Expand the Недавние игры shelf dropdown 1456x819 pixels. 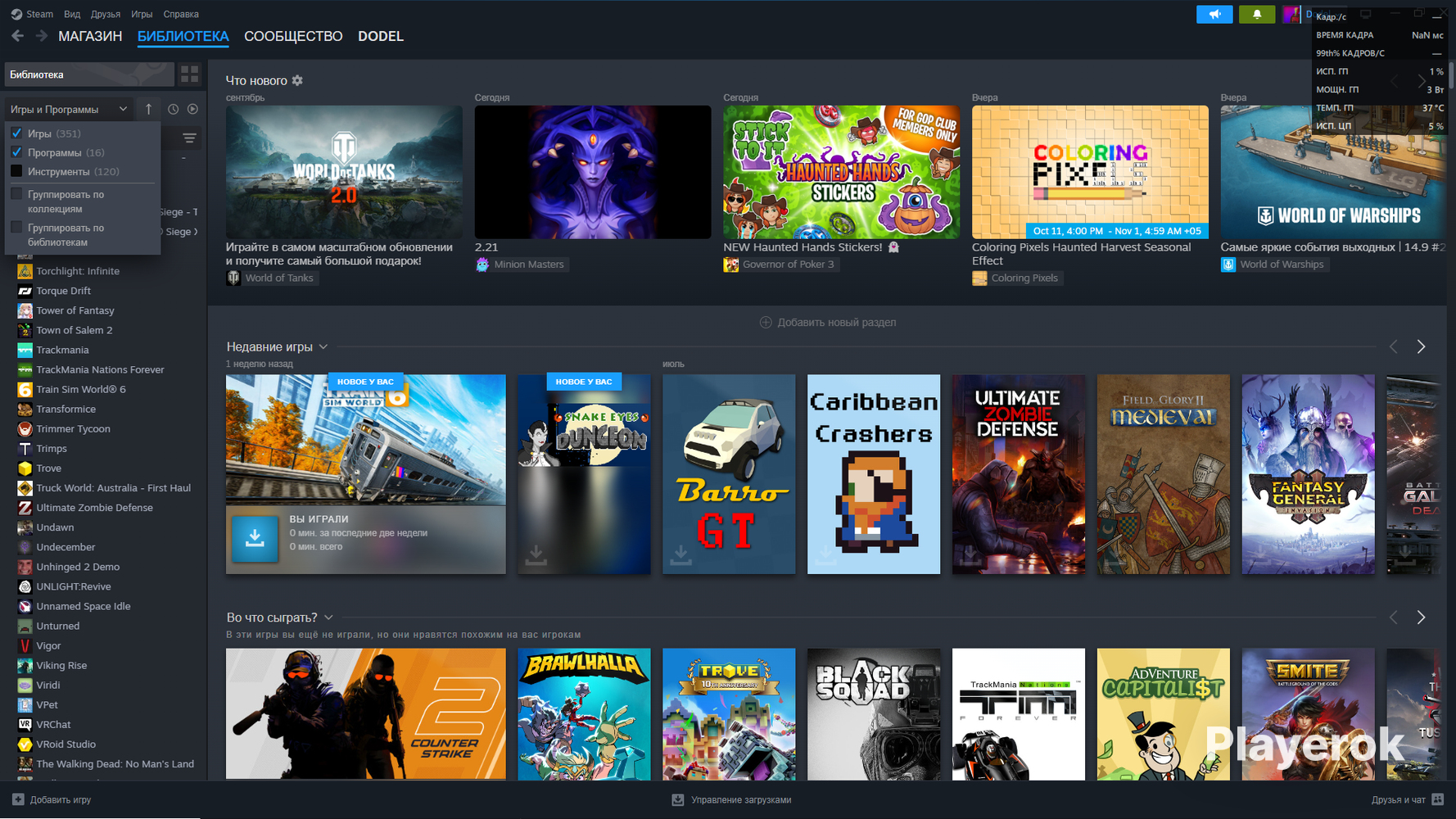323,346
